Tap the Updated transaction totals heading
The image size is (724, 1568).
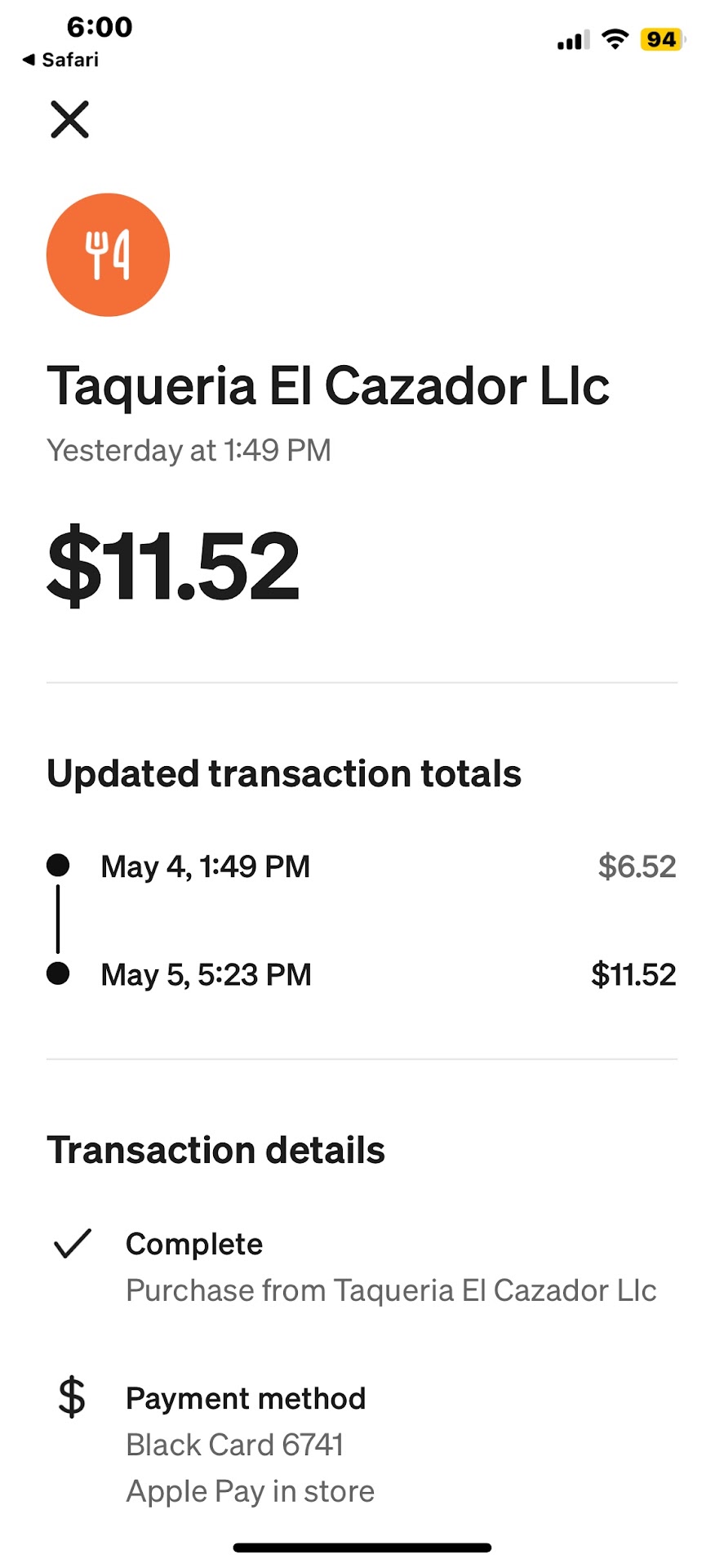pyautogui.click(x=284, y=773)
